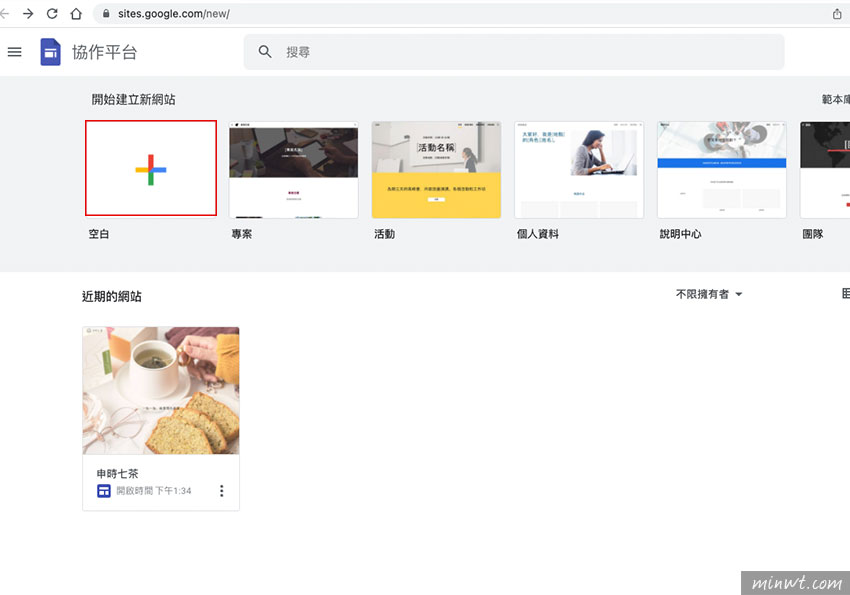Choose the 說明中心 template thumbnail
This screenshot has width=850, height=595.
coord(722,170)
